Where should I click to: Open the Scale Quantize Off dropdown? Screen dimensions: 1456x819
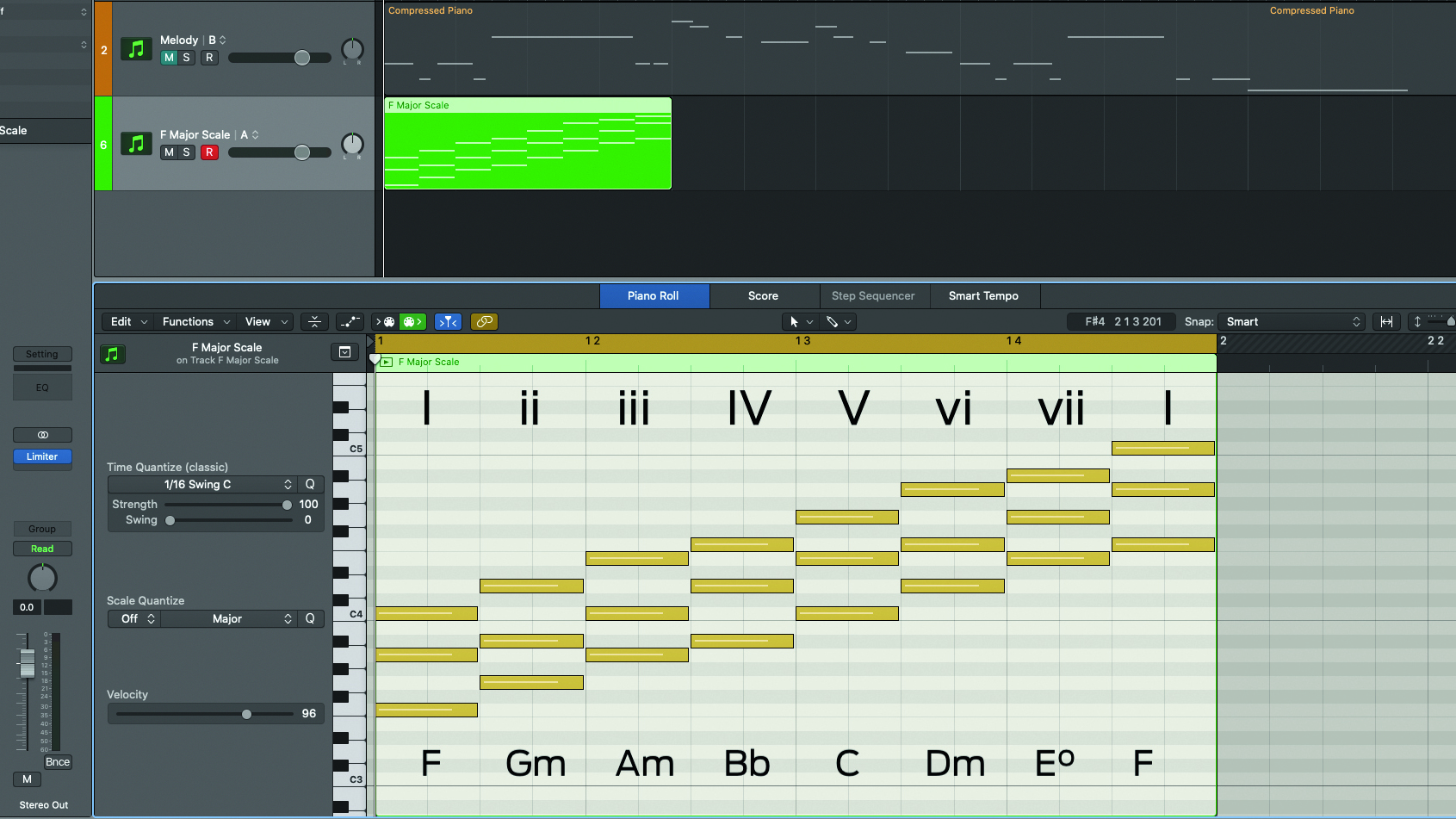[x=134, y=618]
